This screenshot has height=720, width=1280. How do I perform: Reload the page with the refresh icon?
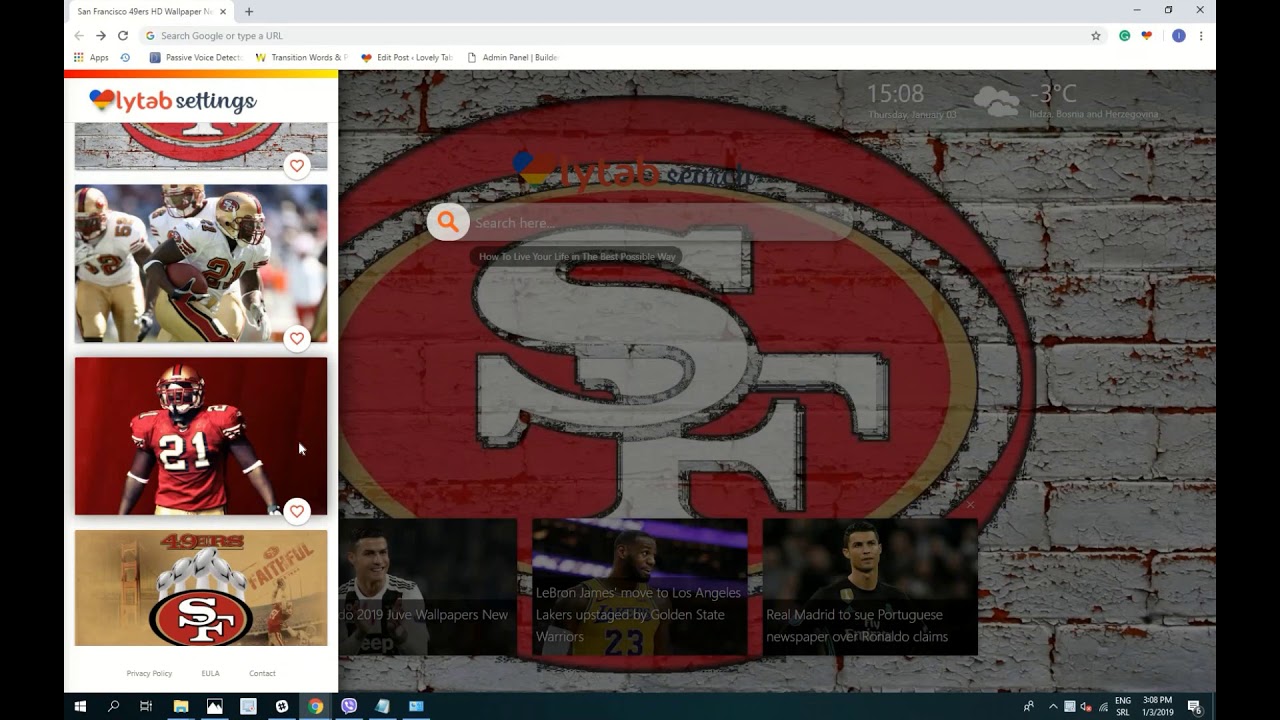(x=122, y=35)
